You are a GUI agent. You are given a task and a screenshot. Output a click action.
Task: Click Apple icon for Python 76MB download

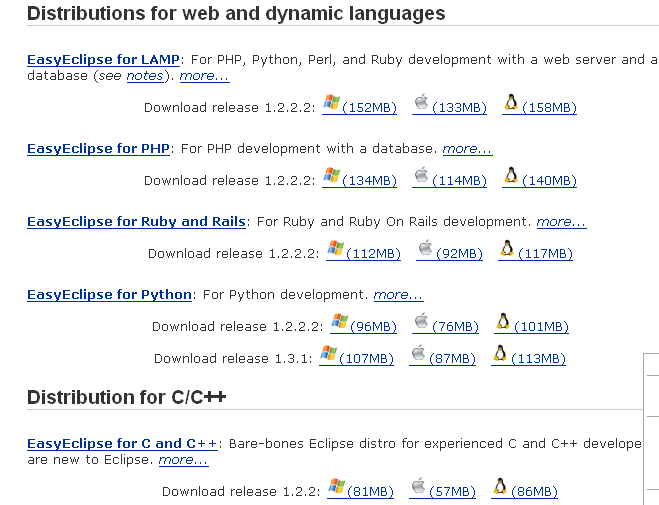click(x=421, y=321)
